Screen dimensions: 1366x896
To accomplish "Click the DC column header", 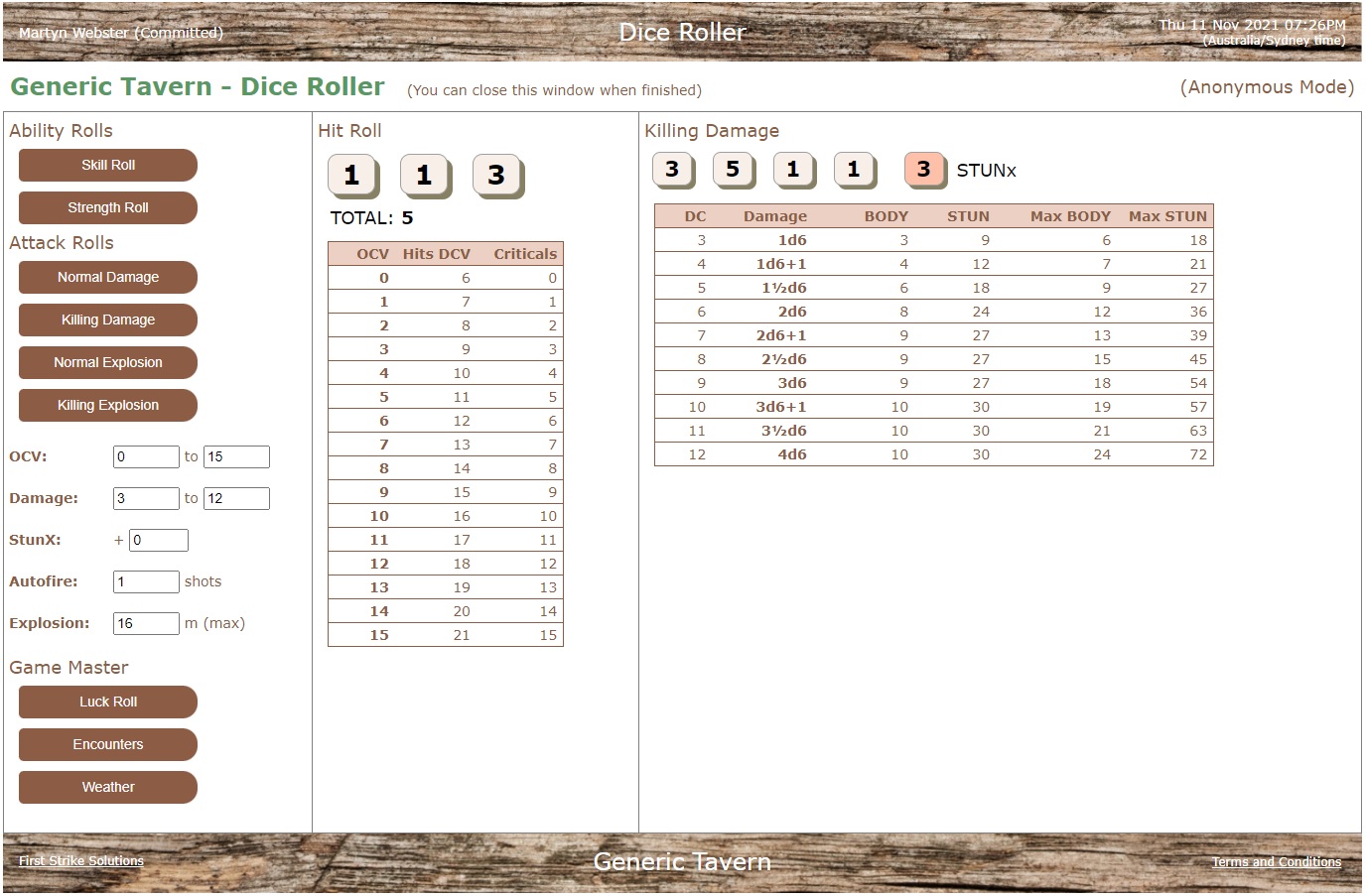I will pyautogui.click(x=695, y=216).
